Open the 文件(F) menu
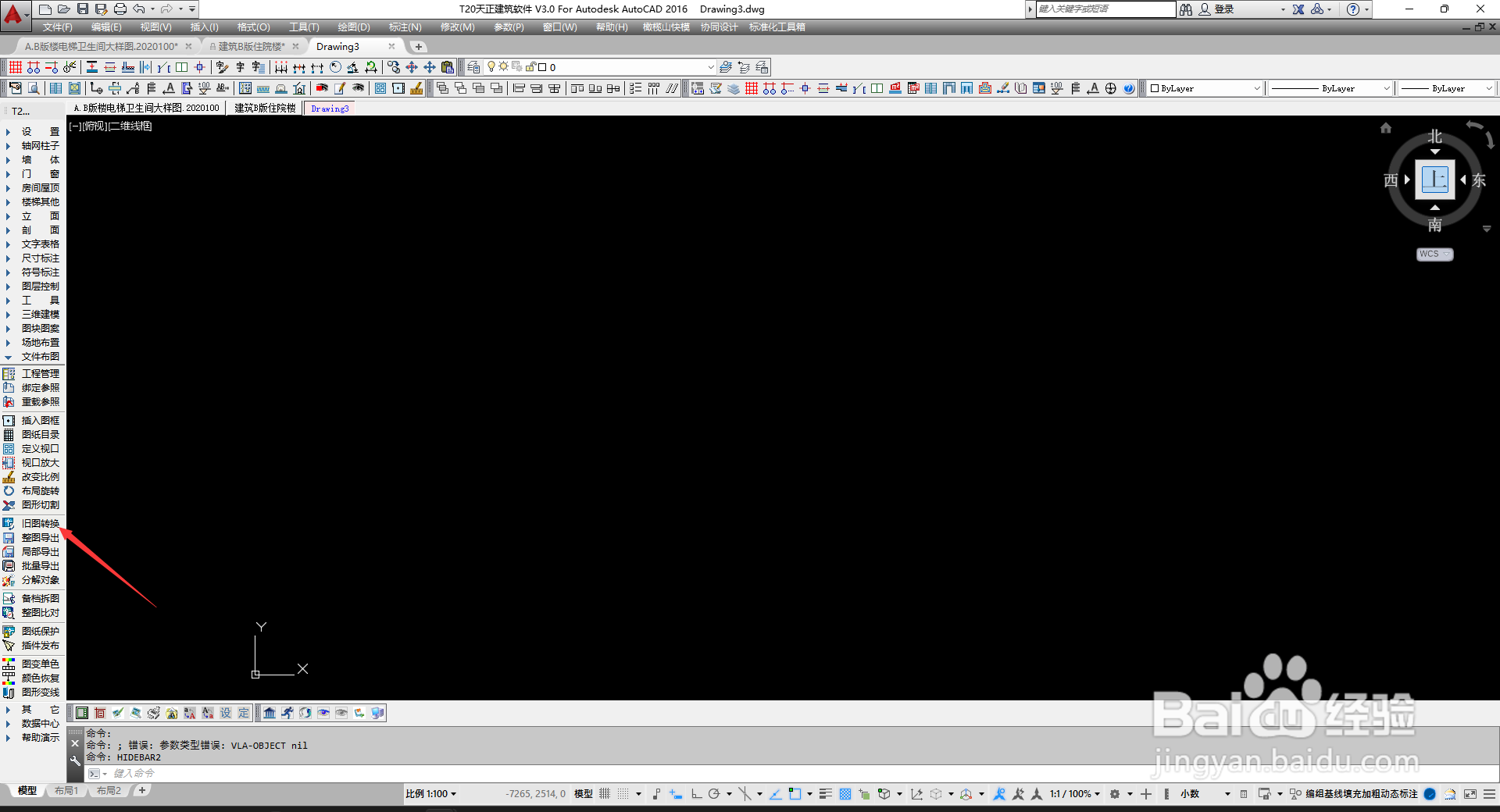Image resolution: width=1500 pixels, height=812 pixels. pos(58,27)
